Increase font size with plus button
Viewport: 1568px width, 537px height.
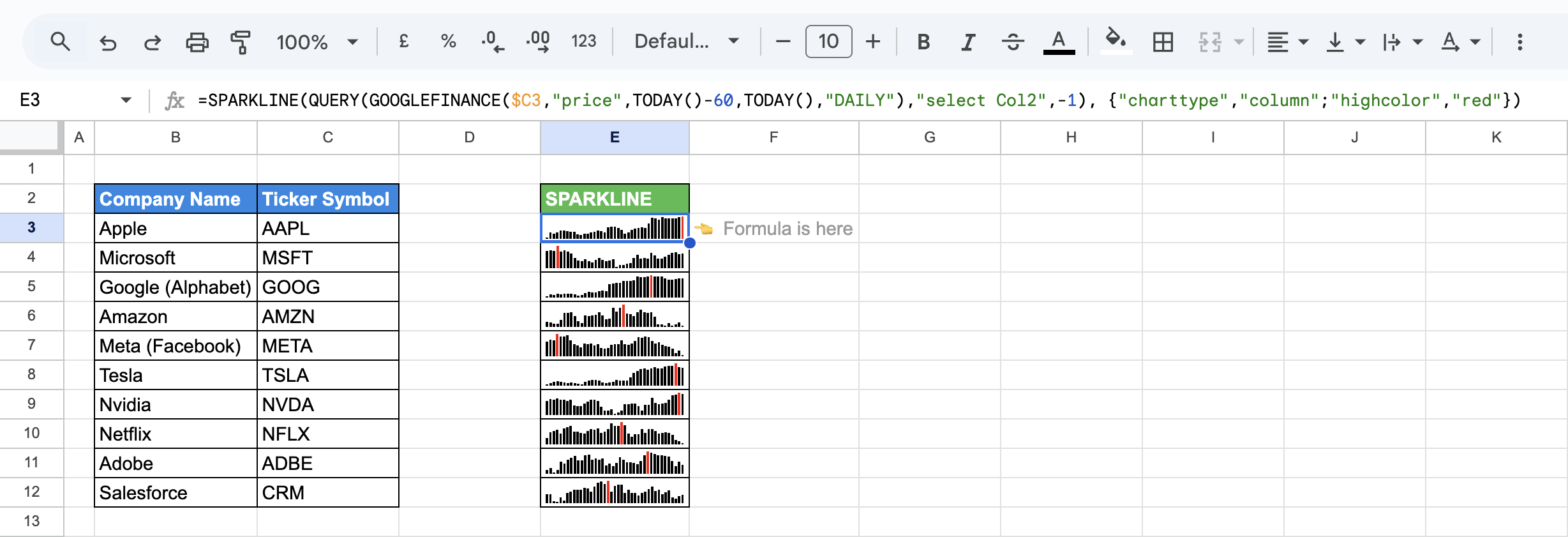click(872, 42)
